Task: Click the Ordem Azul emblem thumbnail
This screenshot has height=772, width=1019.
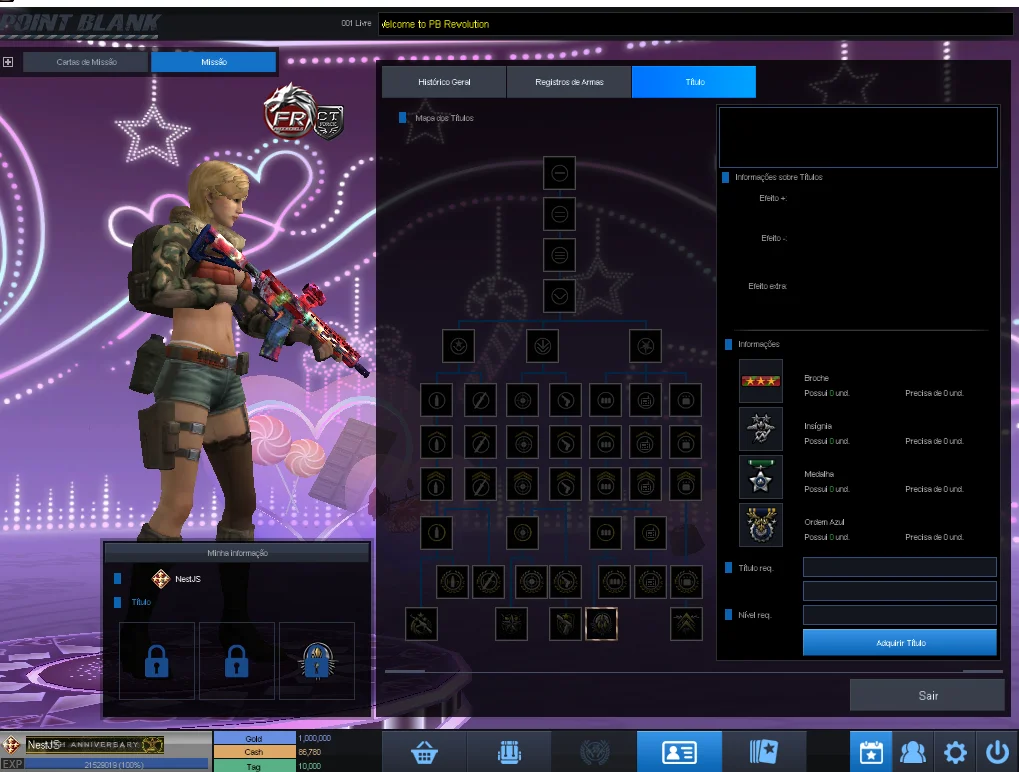Action: 761,525
